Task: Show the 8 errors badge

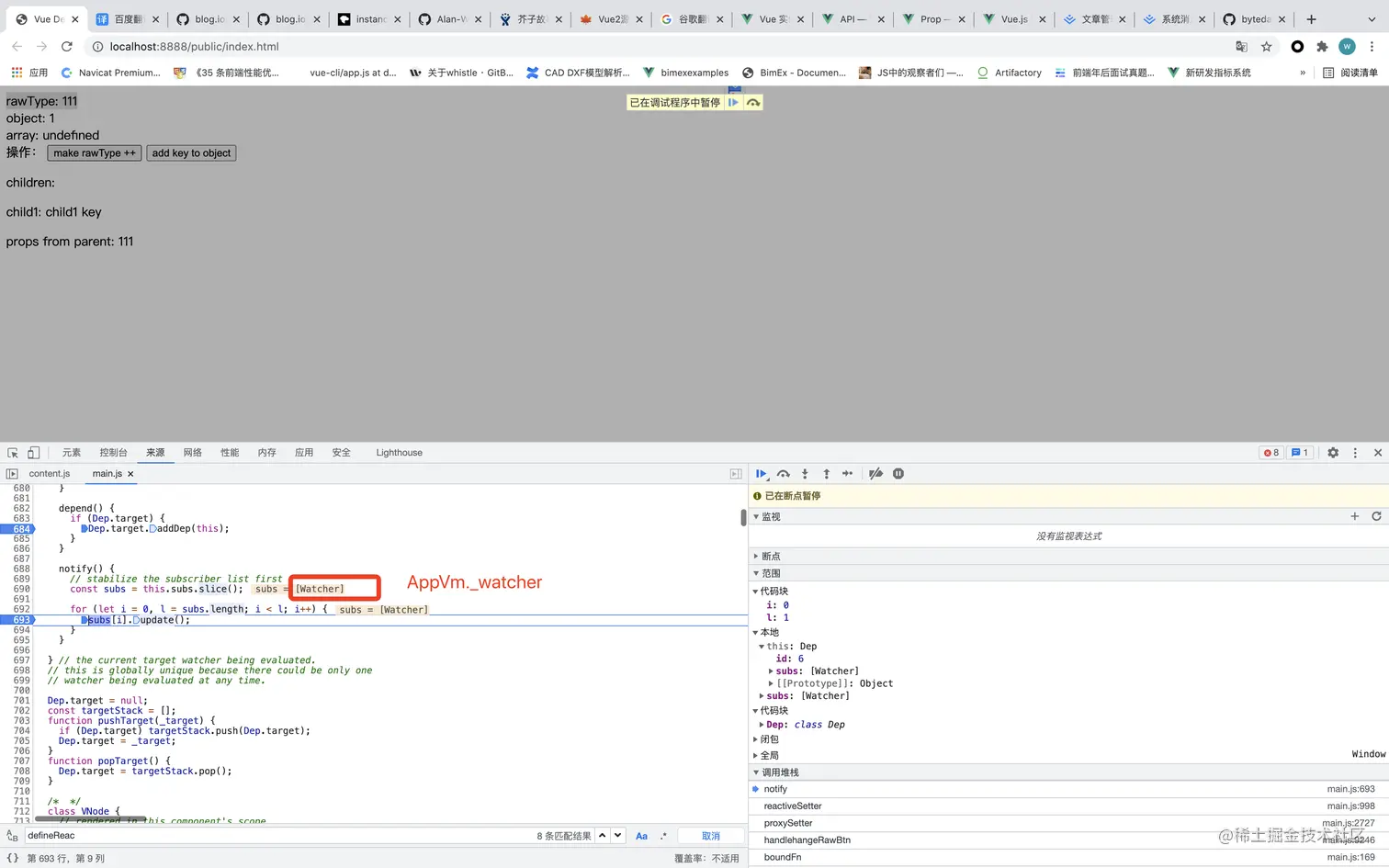Action: (1271, 453)
